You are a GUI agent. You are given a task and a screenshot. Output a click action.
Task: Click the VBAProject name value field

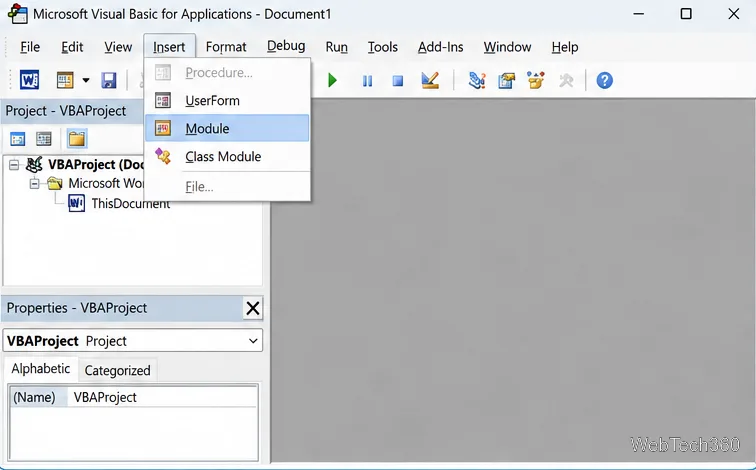[x=162, y=397]
